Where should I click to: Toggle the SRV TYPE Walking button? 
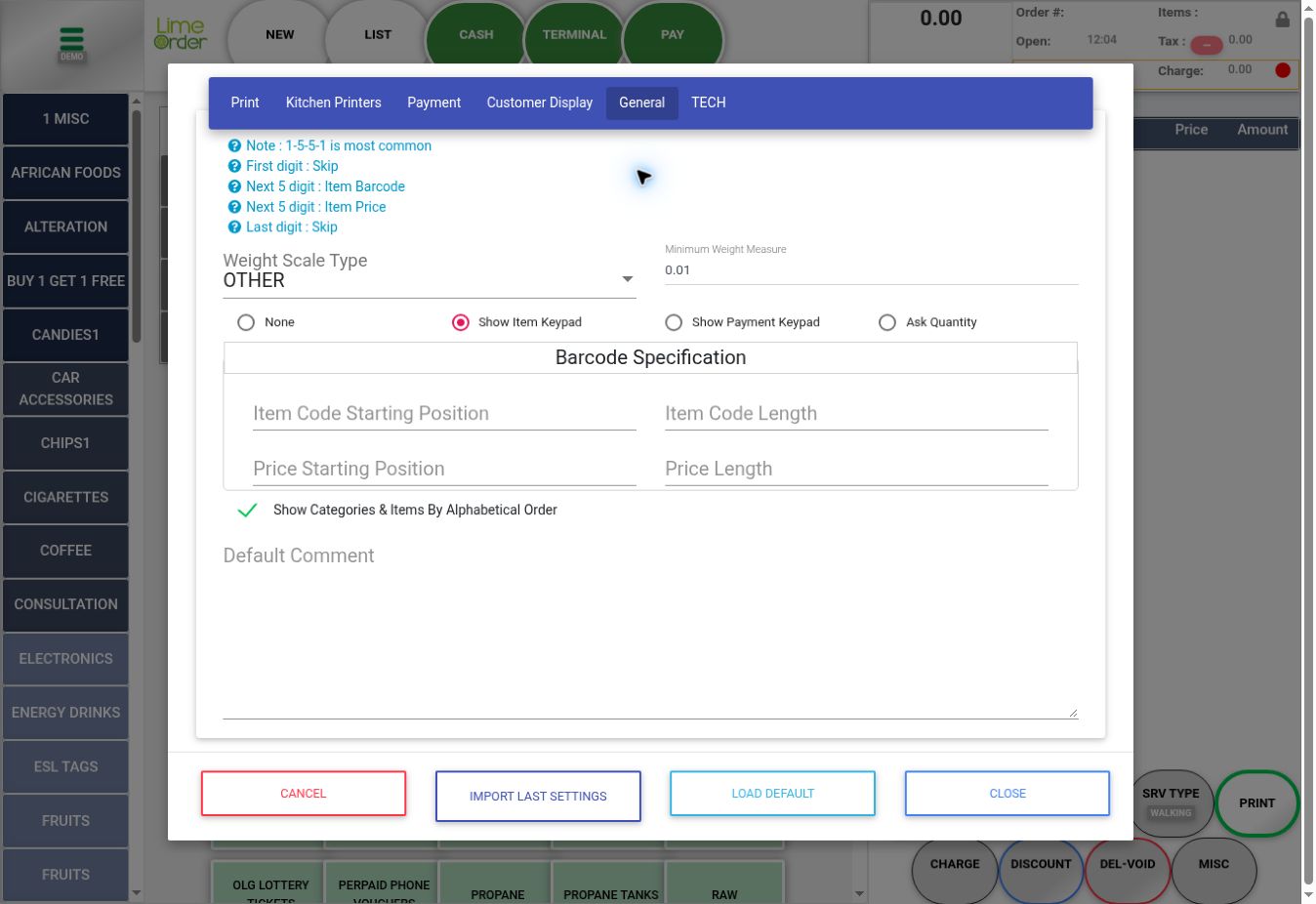1171,802
